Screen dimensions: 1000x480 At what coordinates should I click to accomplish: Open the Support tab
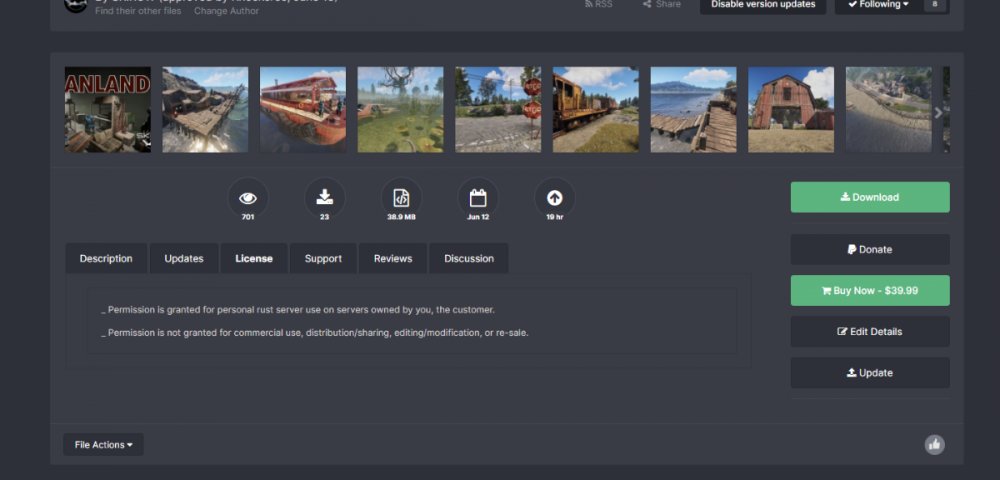click(x=323, y=258)
